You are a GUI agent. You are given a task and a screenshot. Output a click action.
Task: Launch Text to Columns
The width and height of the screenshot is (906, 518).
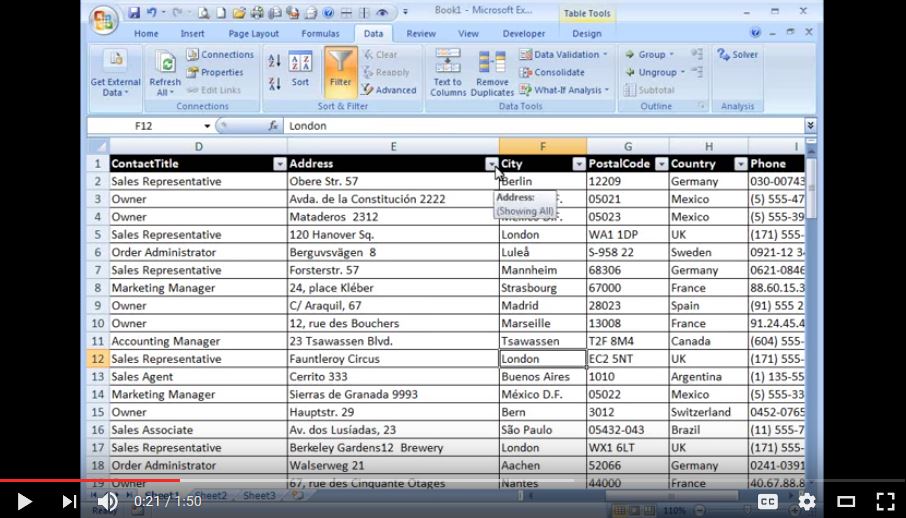(x=448, y=73)
